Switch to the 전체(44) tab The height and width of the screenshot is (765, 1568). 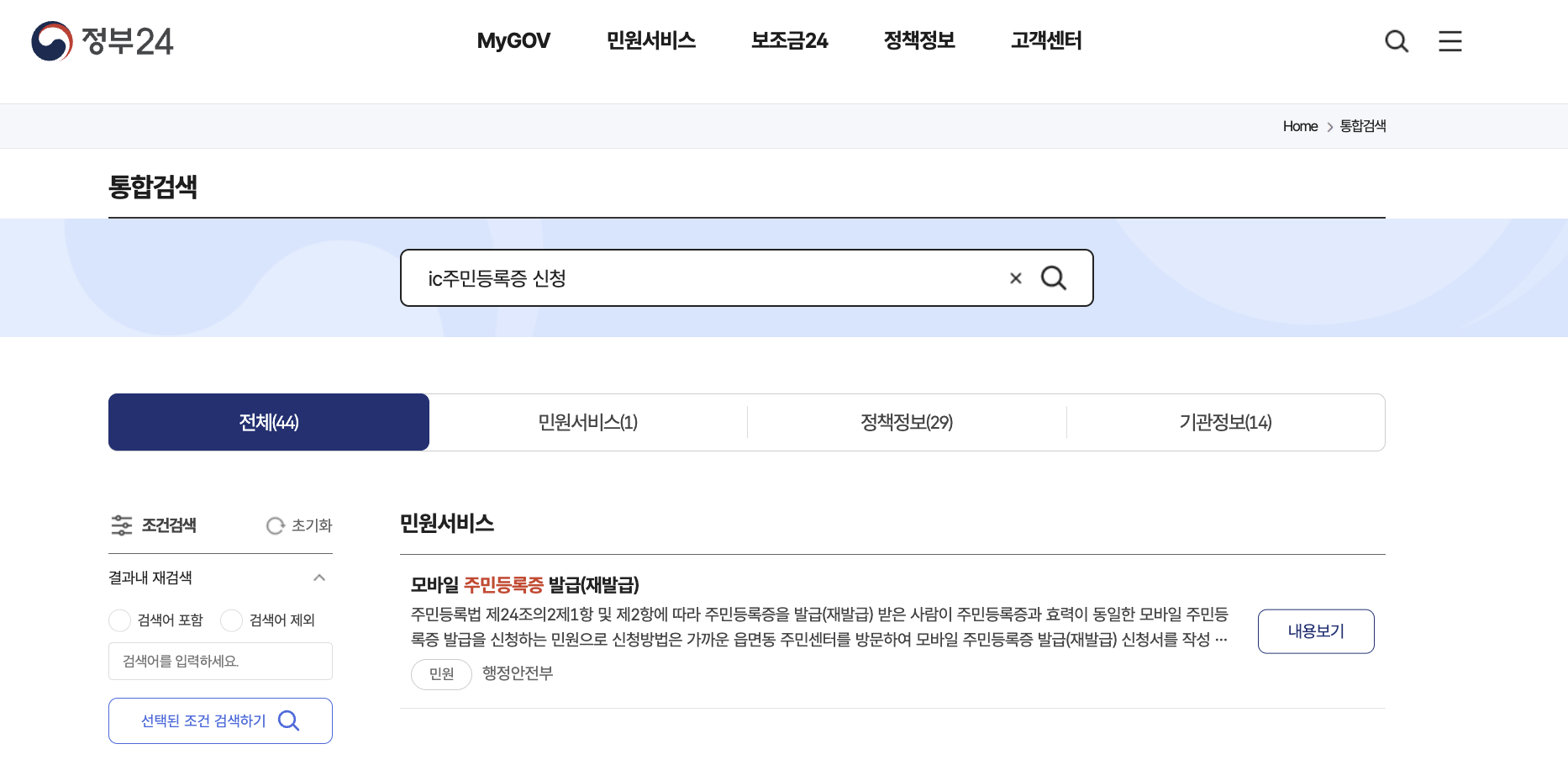[269, 422]
